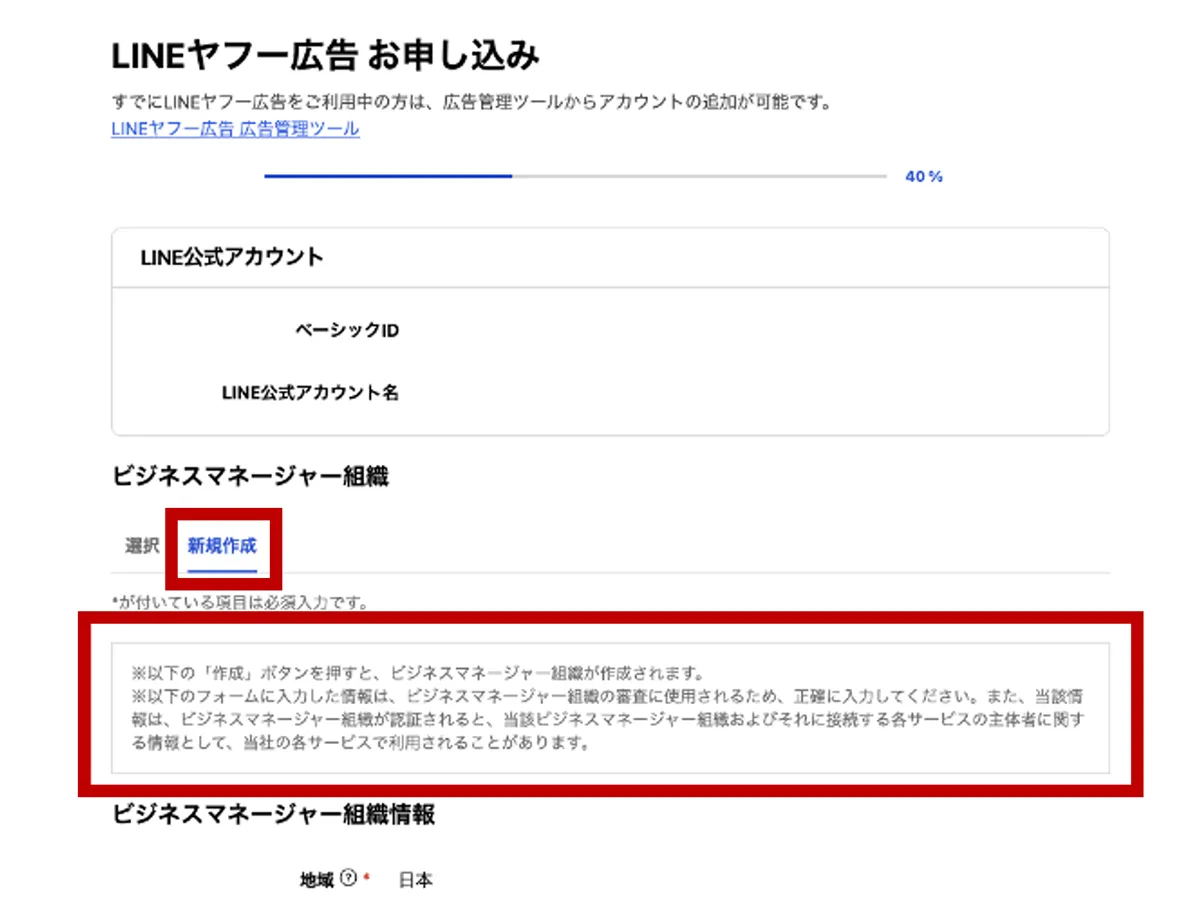Click the required-field note under the tabs
Image resolution: width=1200 pixels, height=897 pixels.
(241, 602)
